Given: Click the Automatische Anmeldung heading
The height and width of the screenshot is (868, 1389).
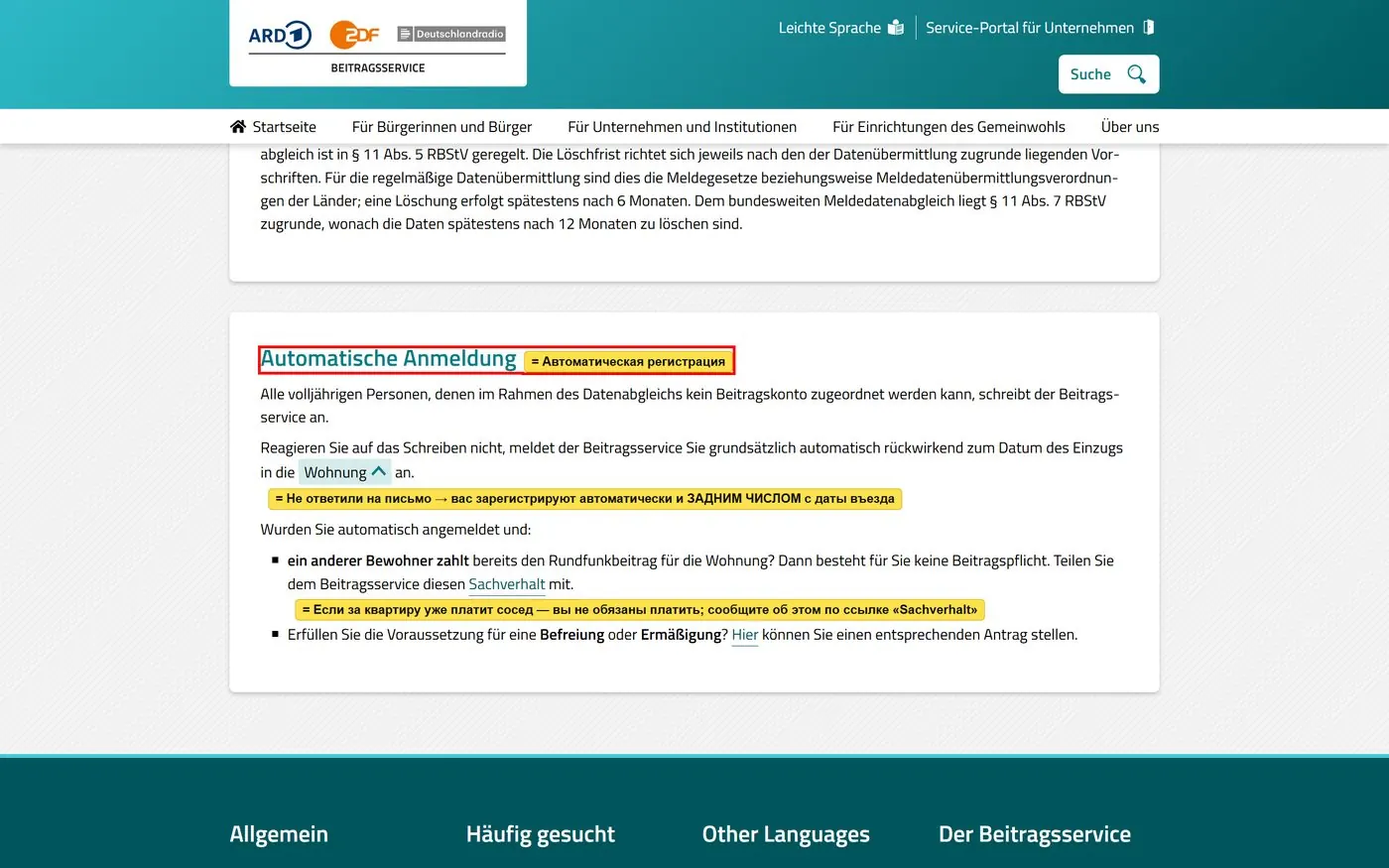Looking at the screenshot, I should click(388, 358).
